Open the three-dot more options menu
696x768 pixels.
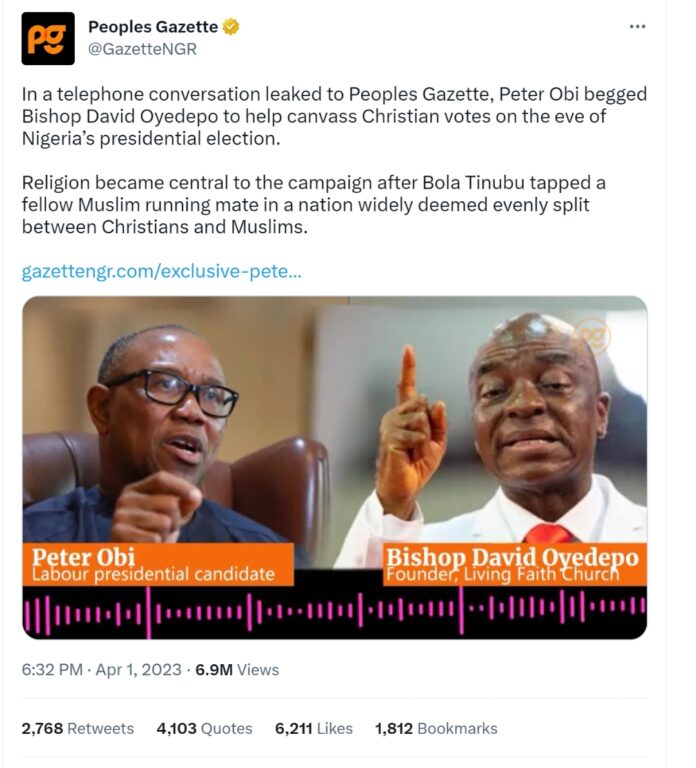(637, 26)
